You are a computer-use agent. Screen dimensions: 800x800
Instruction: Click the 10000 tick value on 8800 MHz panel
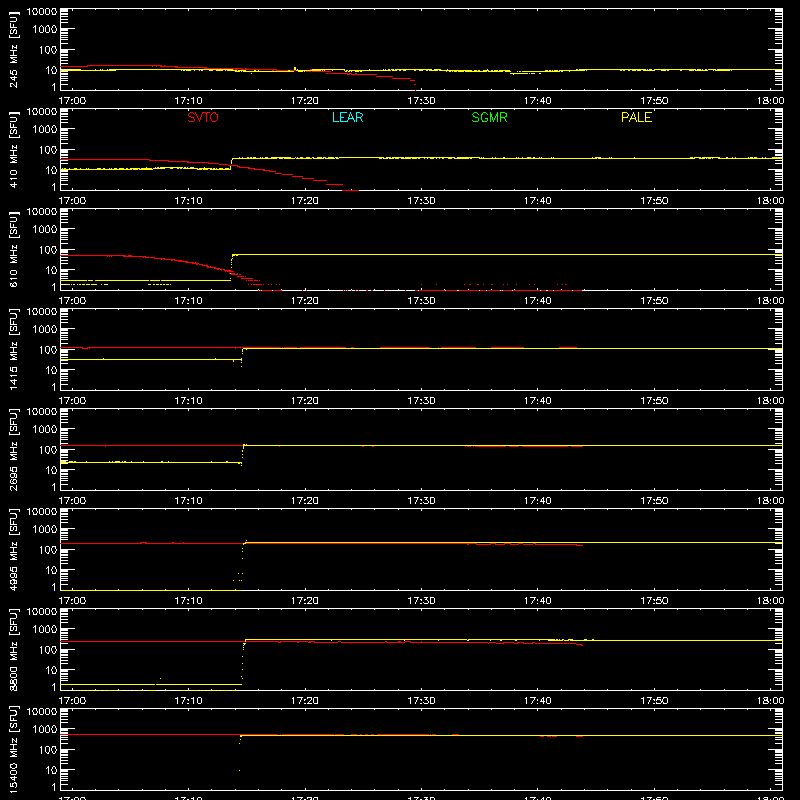(42, 612)
